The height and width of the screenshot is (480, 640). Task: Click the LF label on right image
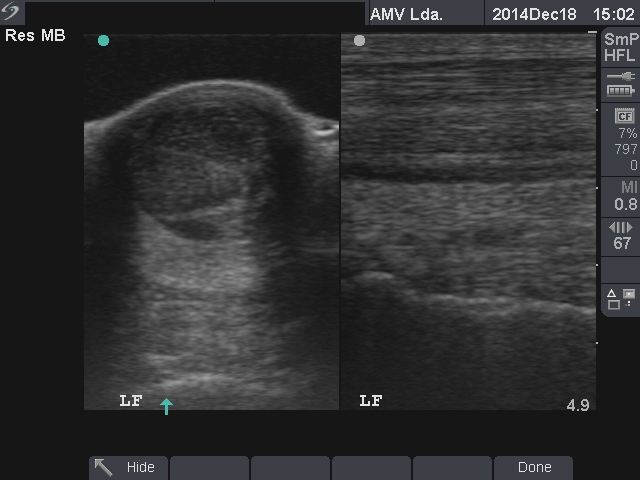371,401
